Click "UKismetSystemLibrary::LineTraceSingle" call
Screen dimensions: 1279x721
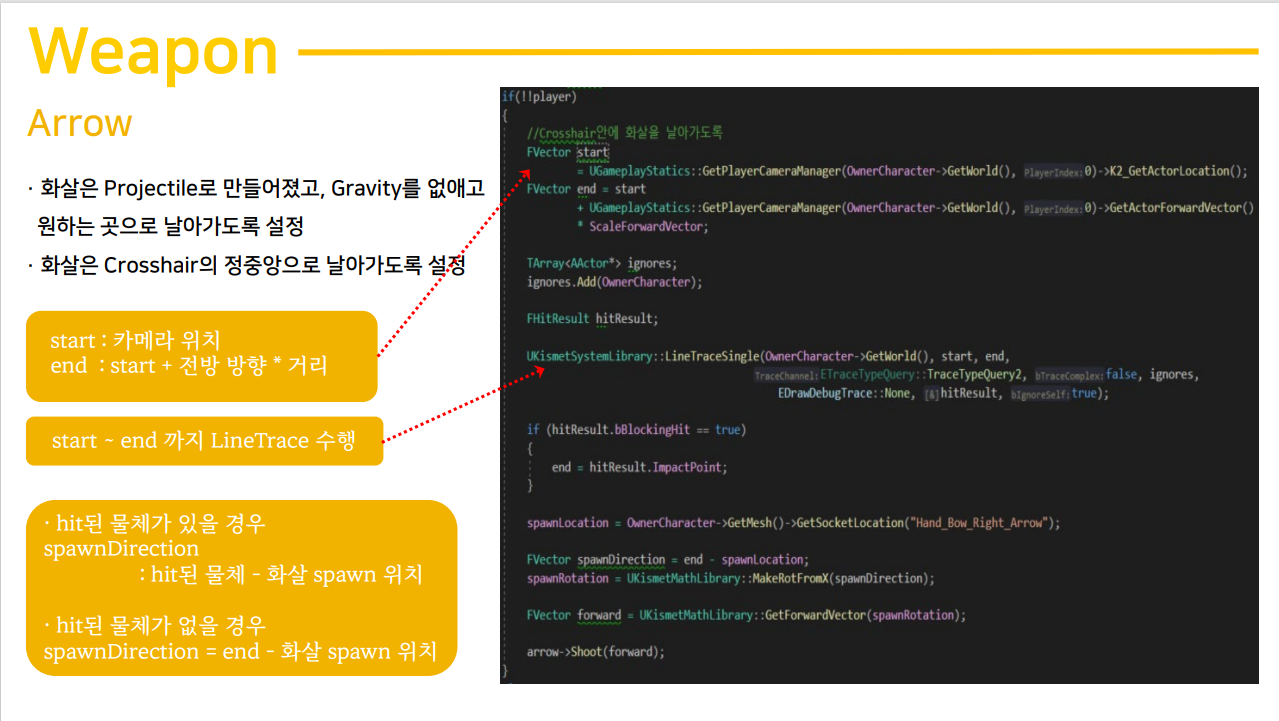pyautogui.click(x=643, y=356)
